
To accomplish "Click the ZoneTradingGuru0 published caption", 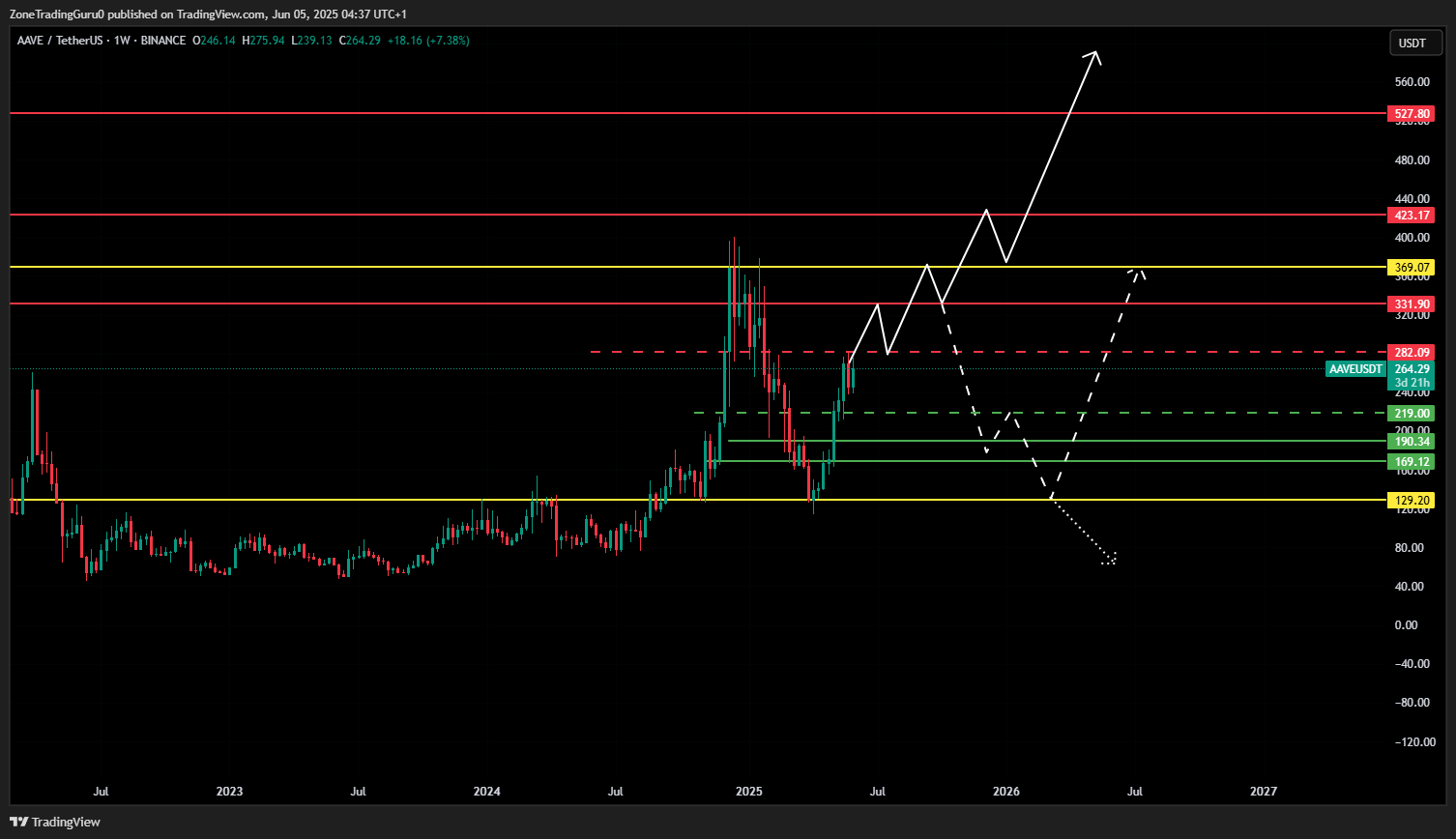I will pos(208,14).
